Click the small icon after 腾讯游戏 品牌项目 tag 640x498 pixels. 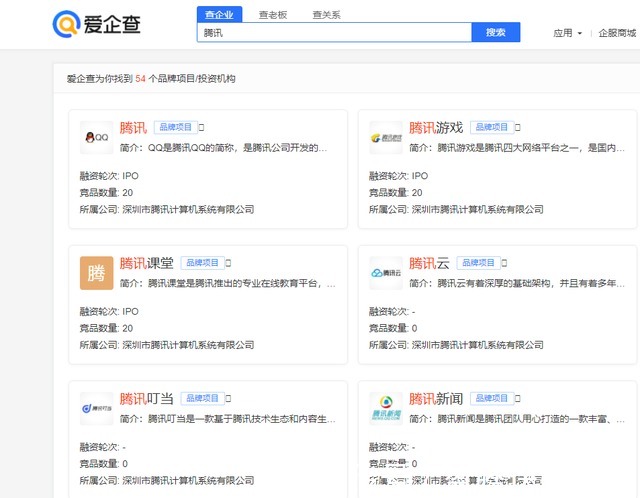click(518, 127)
